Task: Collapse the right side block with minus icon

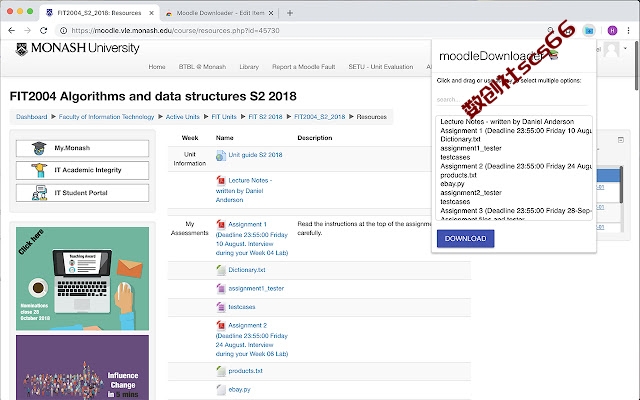Action: [621, 140]
